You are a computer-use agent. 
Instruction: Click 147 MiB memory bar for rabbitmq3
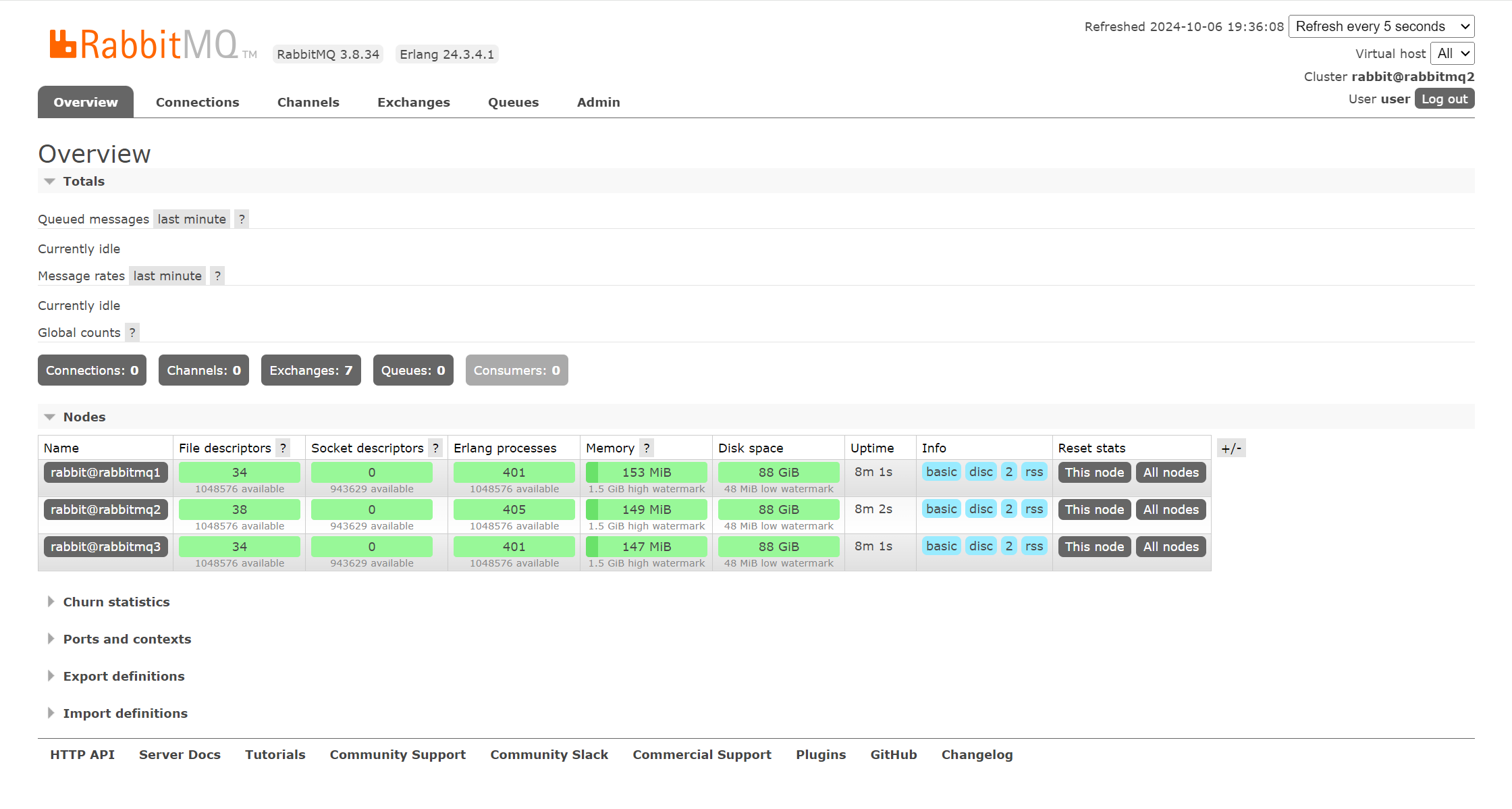[x=647, y=546]
